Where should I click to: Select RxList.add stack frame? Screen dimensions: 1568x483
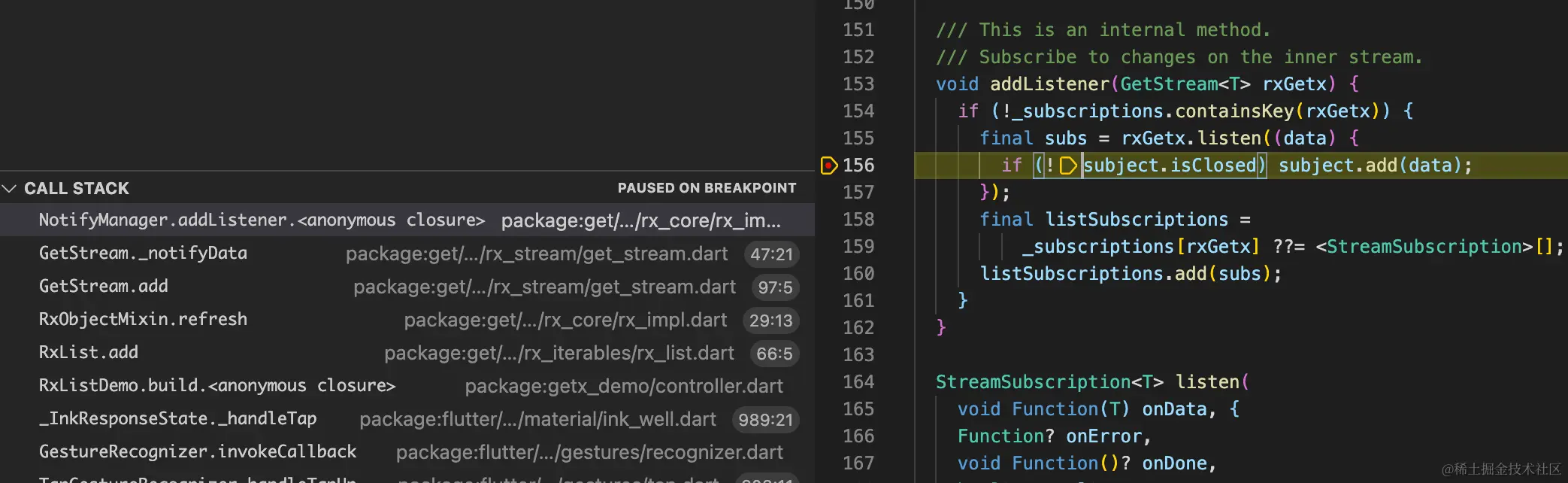(407, 353)
